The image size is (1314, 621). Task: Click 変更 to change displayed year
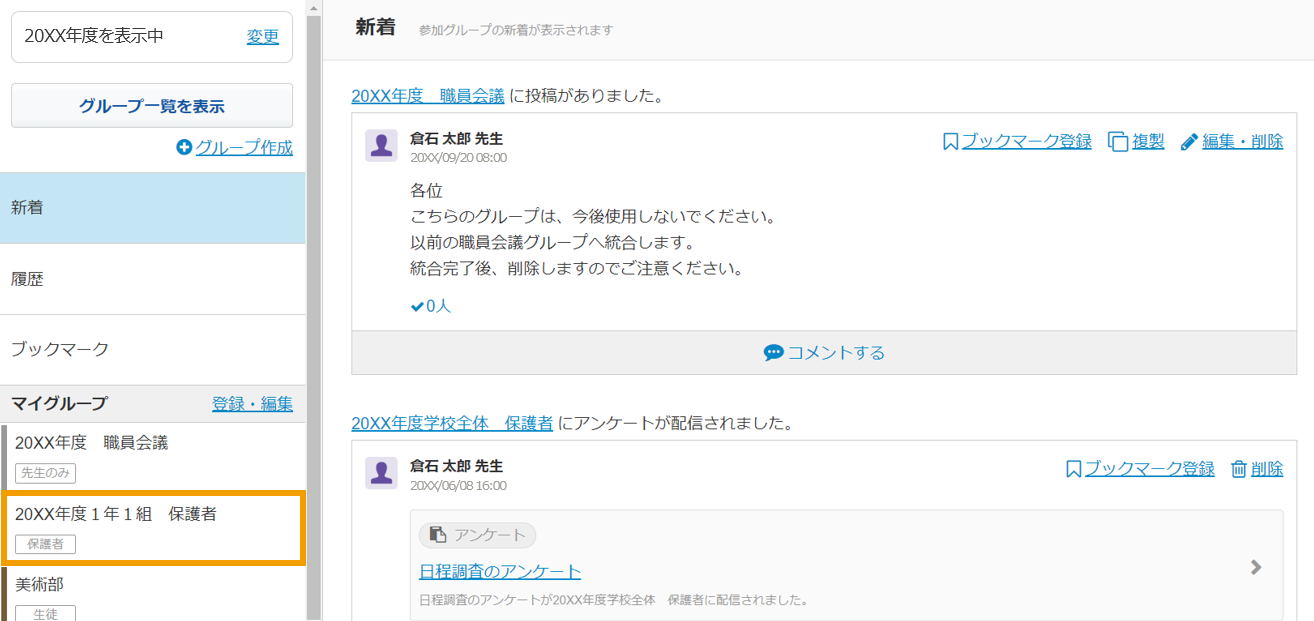(263, 37)
